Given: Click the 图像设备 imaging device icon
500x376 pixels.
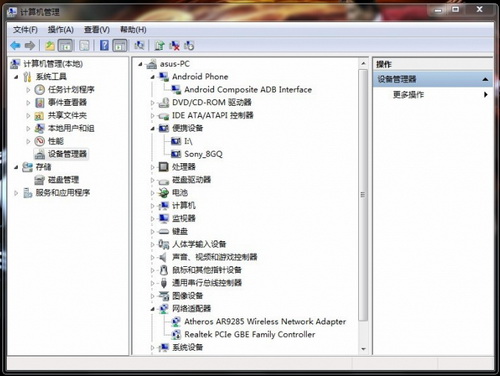Looking at the screenshot, I should point(164,296).
